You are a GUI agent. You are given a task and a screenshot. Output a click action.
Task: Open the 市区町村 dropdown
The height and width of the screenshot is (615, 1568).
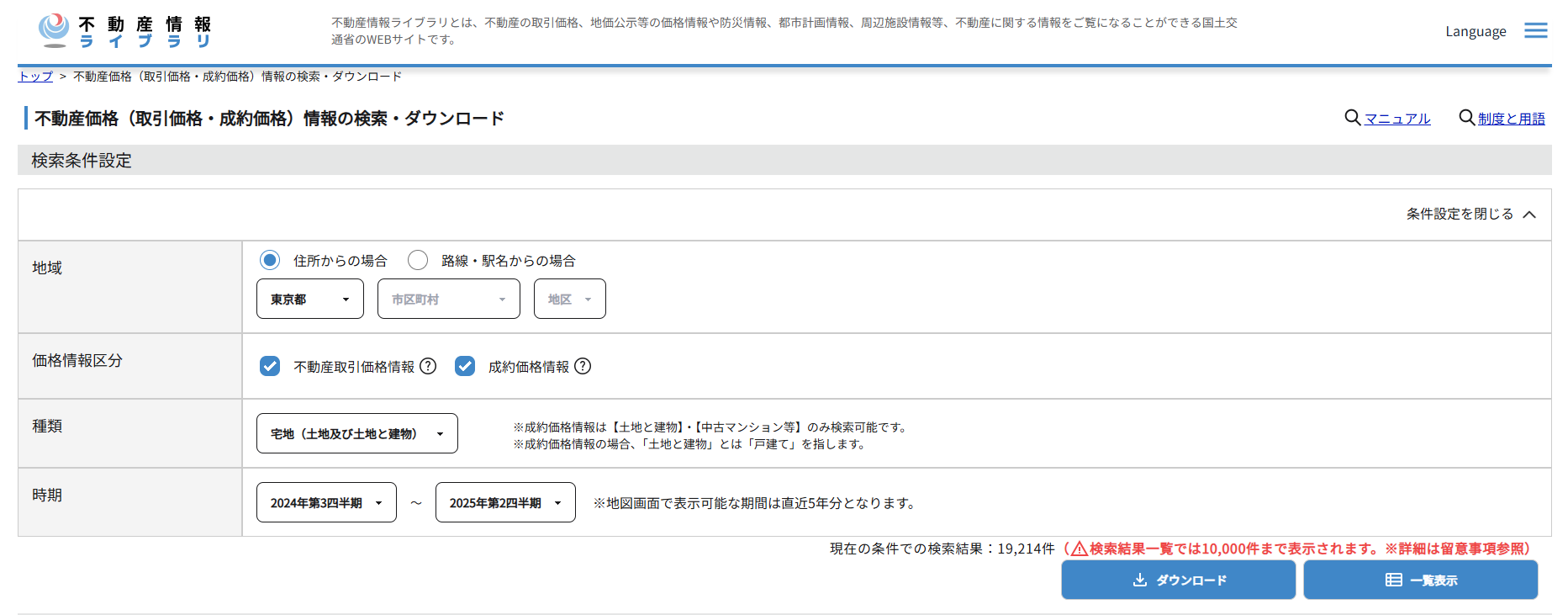449,299
